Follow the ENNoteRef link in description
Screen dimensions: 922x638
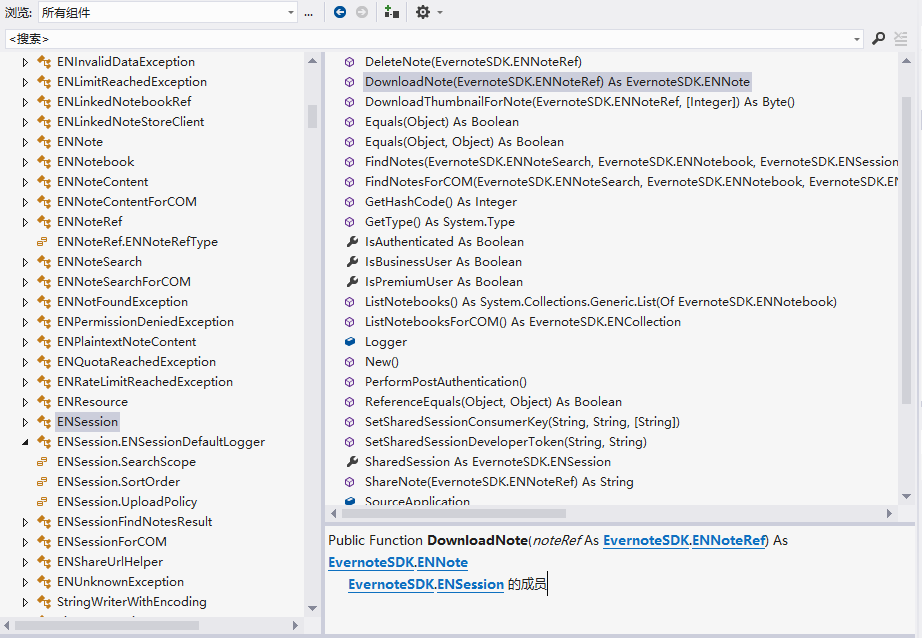coord(729,540)
